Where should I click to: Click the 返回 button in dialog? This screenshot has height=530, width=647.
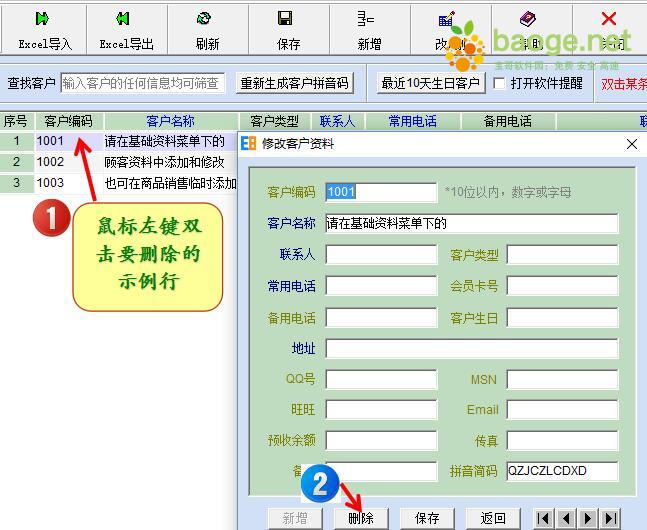point(493,518)
